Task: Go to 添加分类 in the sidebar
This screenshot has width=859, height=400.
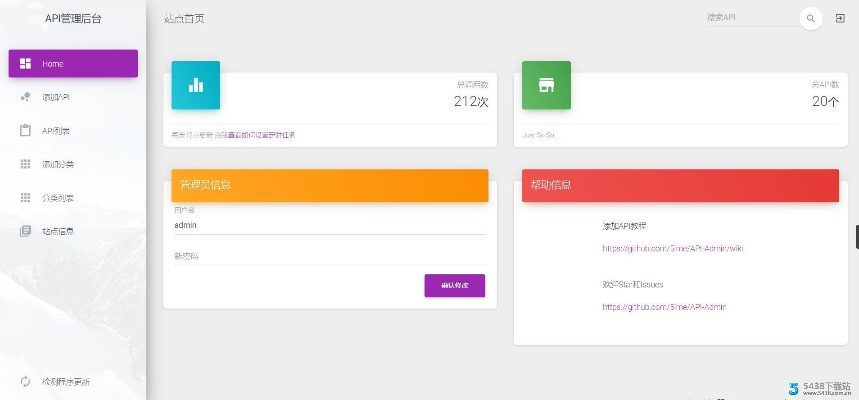Action: [58, 164]
